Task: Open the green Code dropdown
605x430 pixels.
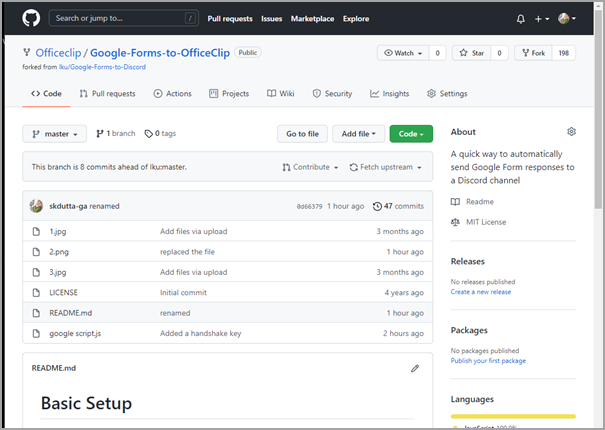Action: 411,134
